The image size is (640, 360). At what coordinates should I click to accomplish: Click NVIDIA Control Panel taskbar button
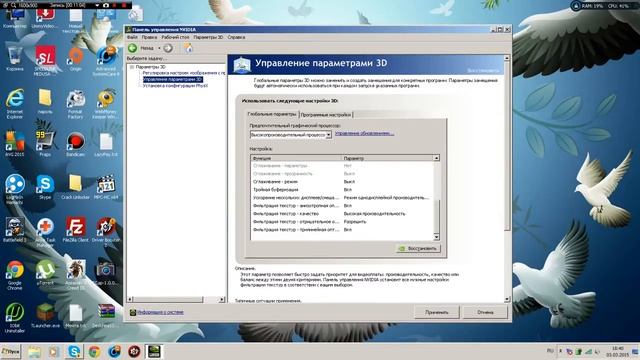coord(153,351)
